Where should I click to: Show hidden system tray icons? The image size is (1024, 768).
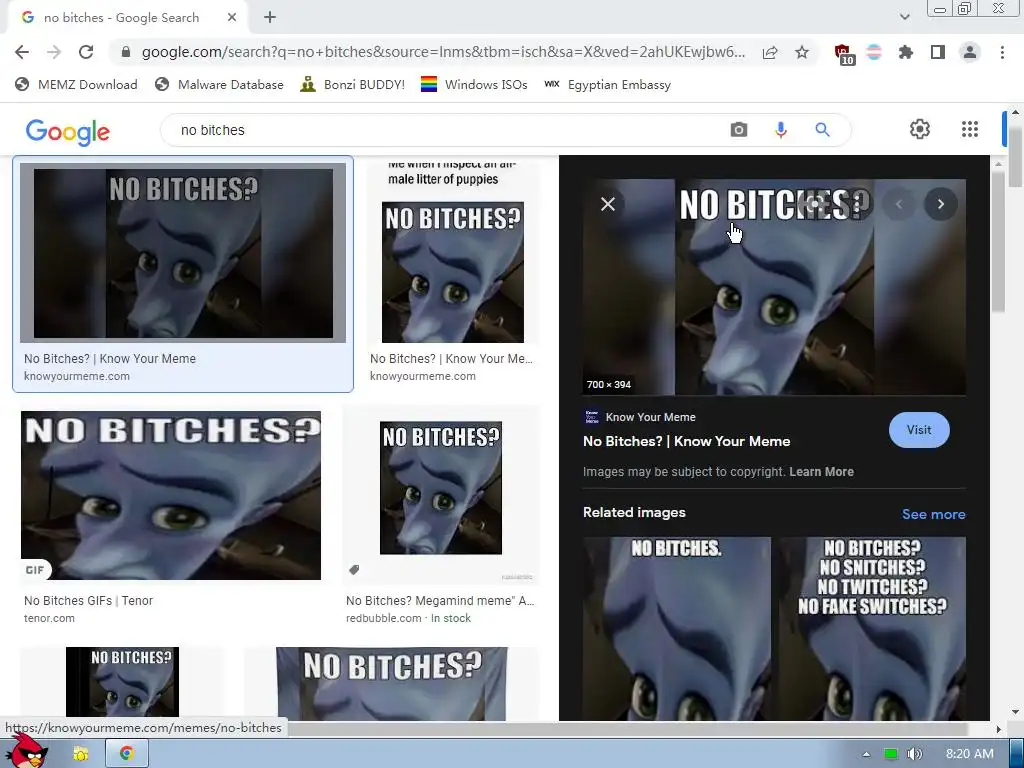[866, 754]
